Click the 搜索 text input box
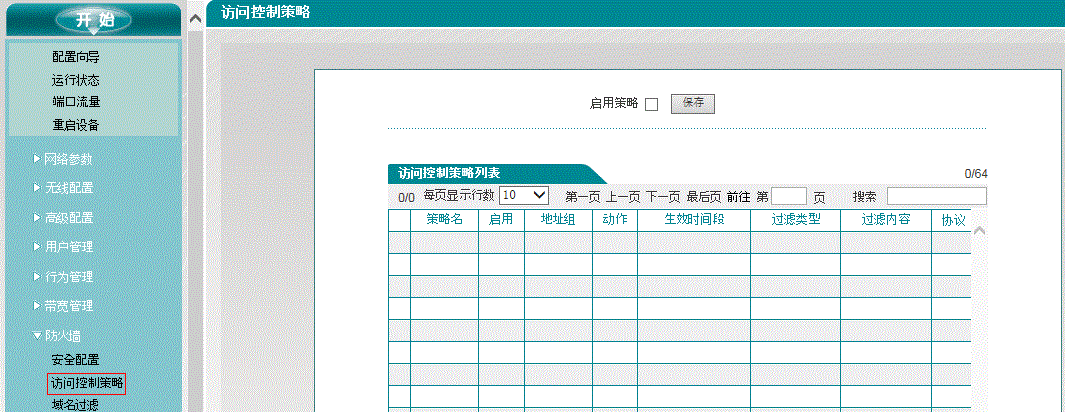Viewport: 1065px width, 412px height. coord(937,196)
